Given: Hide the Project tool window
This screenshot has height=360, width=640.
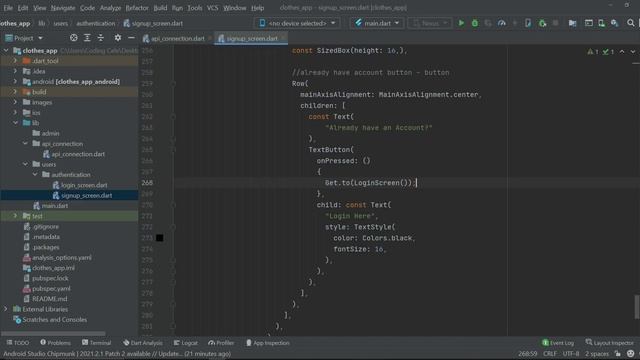Looking at the screenshot, I should point(131,38).
